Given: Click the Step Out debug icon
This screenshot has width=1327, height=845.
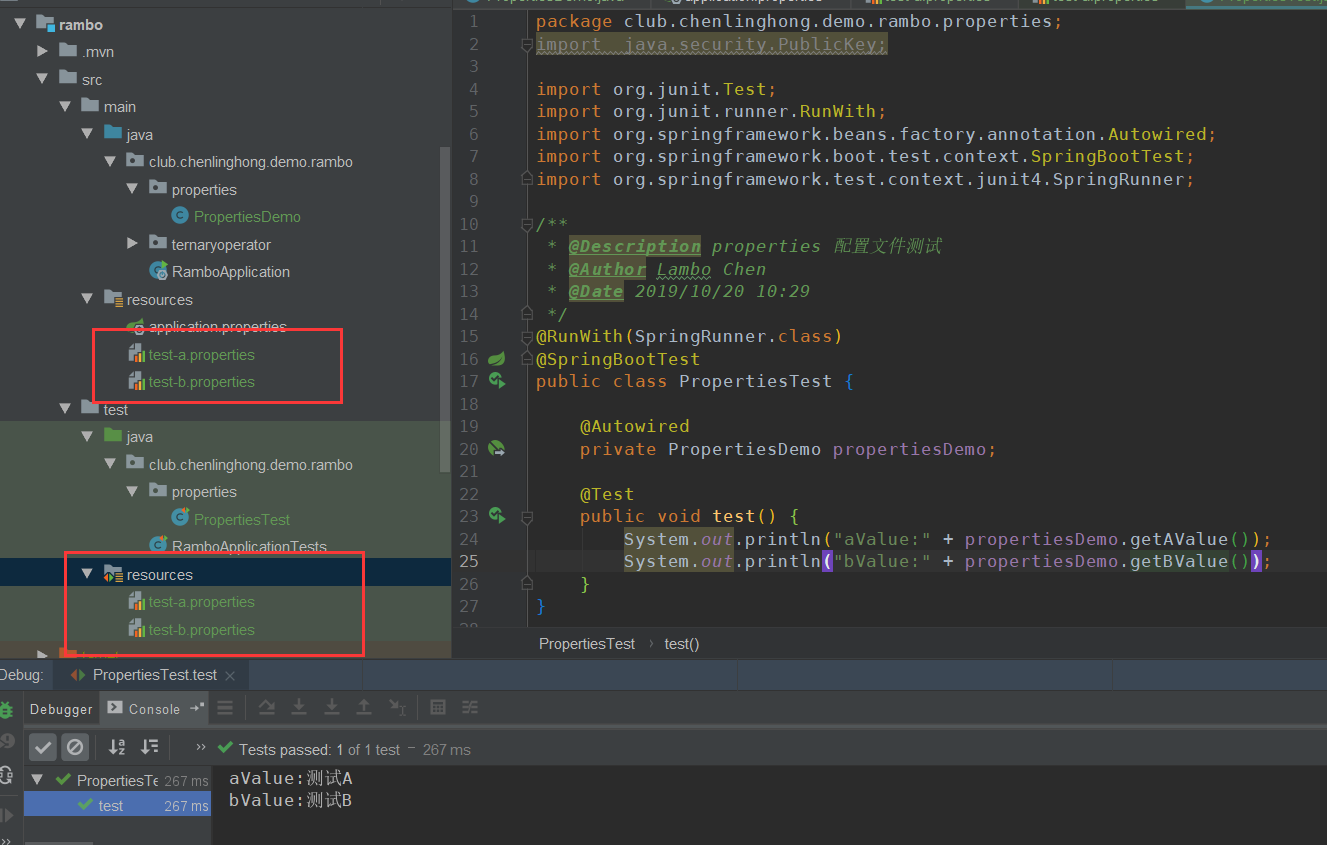Looking at the screenshot, I should click(364, 708).
